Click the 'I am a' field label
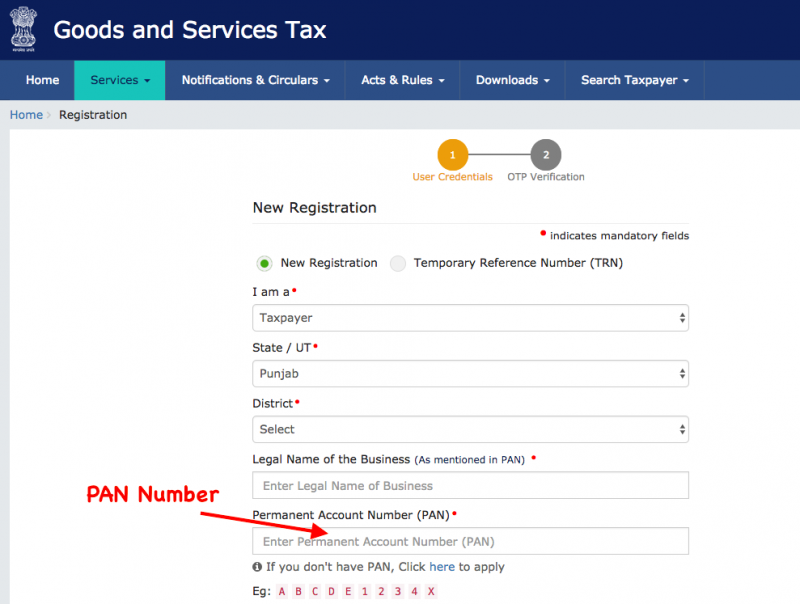This screenshot has width=800, height=604. tap(271, 292)
